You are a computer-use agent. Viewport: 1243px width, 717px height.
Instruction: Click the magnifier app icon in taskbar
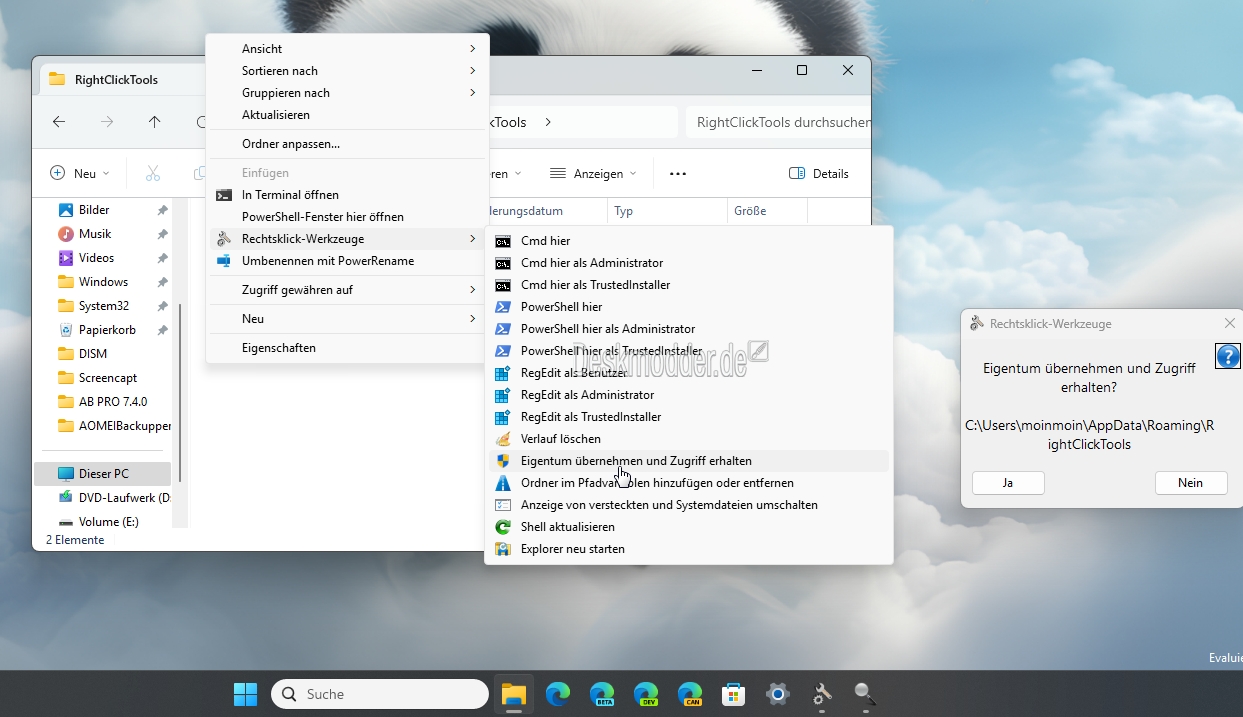866,694
